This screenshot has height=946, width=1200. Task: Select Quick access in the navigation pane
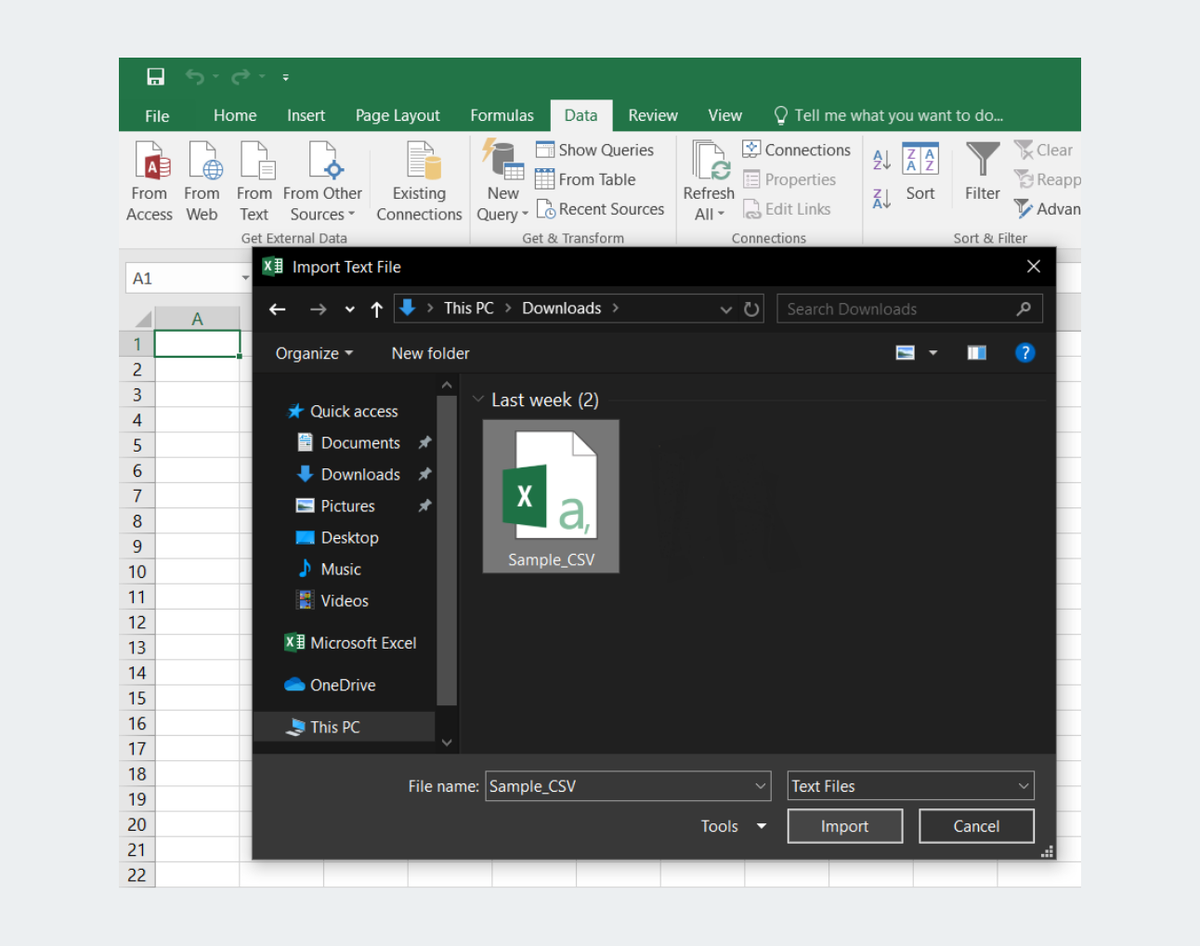click(x=343, y=411)
